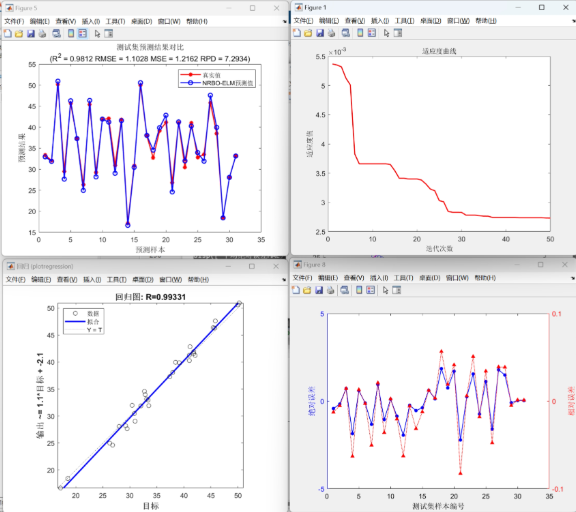
Task: Toggle Insert Colorbar in Figure 1 toolbar
Action: coord(360,33)
